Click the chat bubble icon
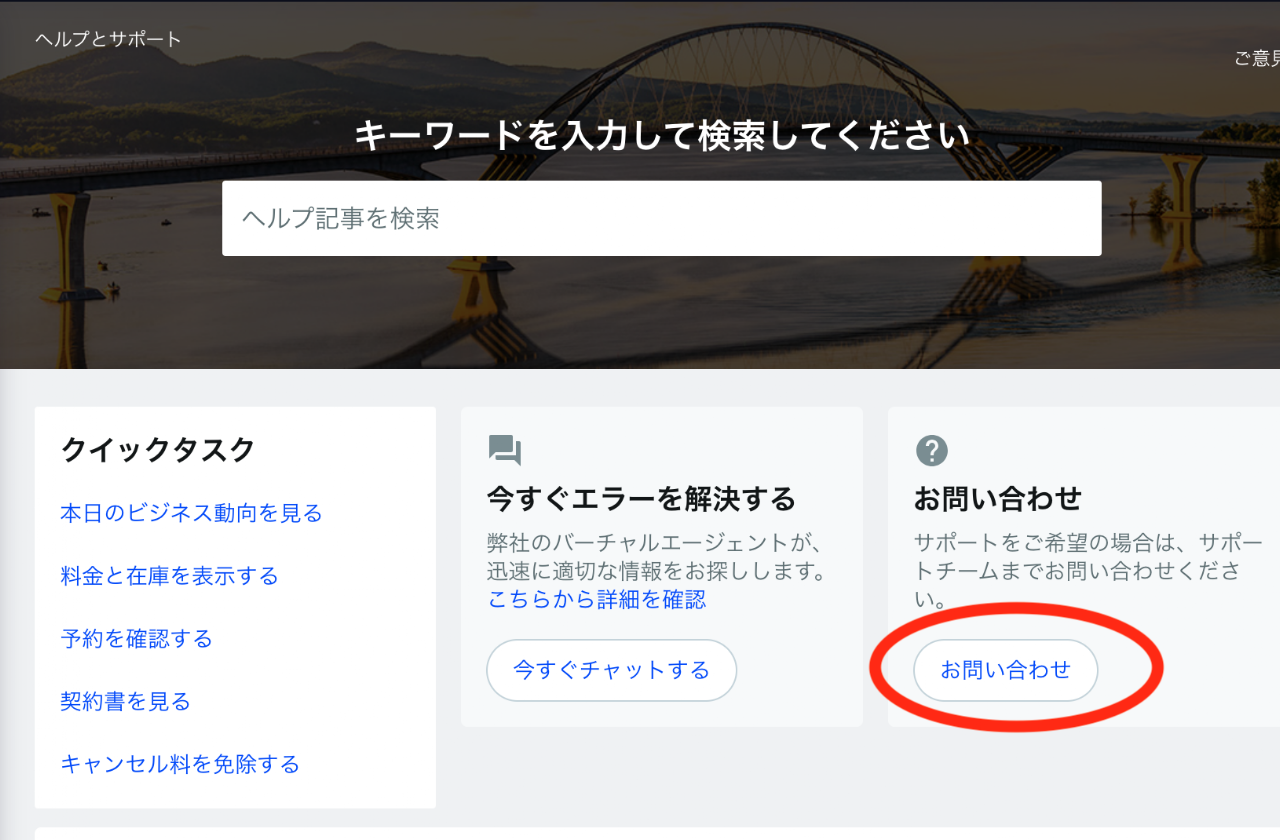The width and height of the screenshot is (1280, 840). click(505, 450)
